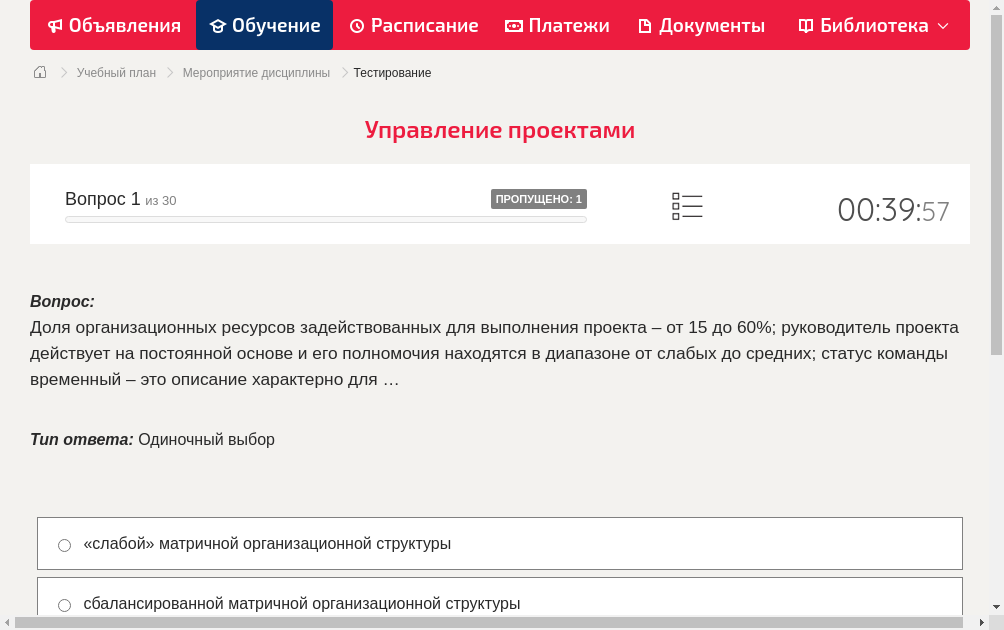This screenshot has width=1004, height=630.
Task: Click the payment card icon on Платежи
Action: pyautogui.click(x=513, y=25)
